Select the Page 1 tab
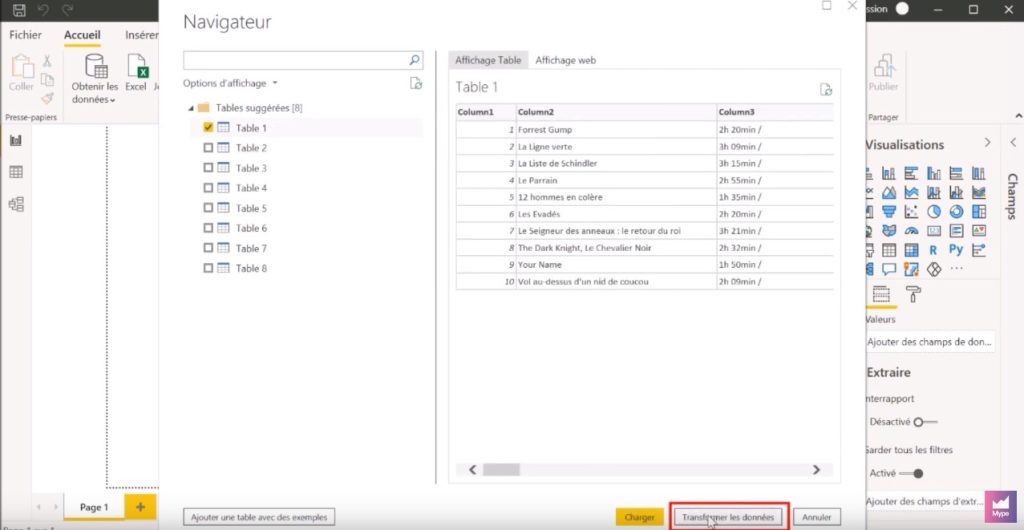Viewport: 1024px width, 530px height. [x=94, y=507]
